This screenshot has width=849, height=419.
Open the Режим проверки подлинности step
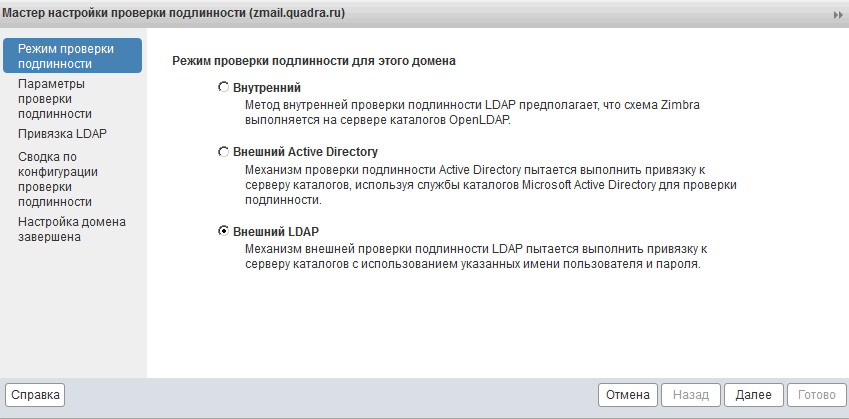tap(73, 56)
